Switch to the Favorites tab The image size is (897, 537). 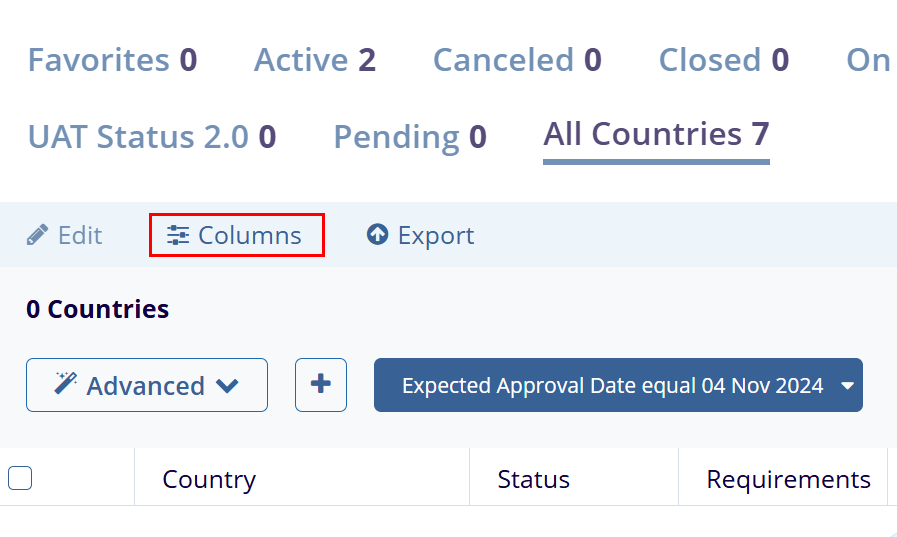click(x=112, y=61)
